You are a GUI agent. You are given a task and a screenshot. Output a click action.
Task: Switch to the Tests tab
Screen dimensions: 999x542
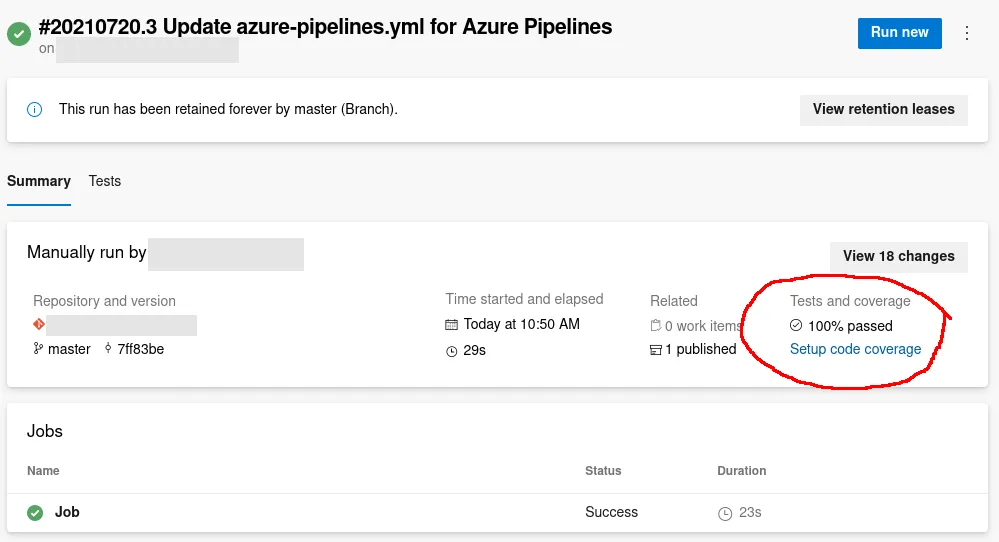pyautogui.click(x=105, y=181)
